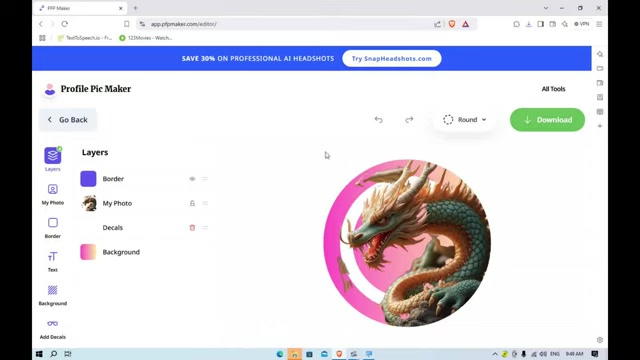Image resolution: width=640 pixels, height=360 pixels.
Task: Open the tab search chevron in title bar
Action: (x=546, y=8)
